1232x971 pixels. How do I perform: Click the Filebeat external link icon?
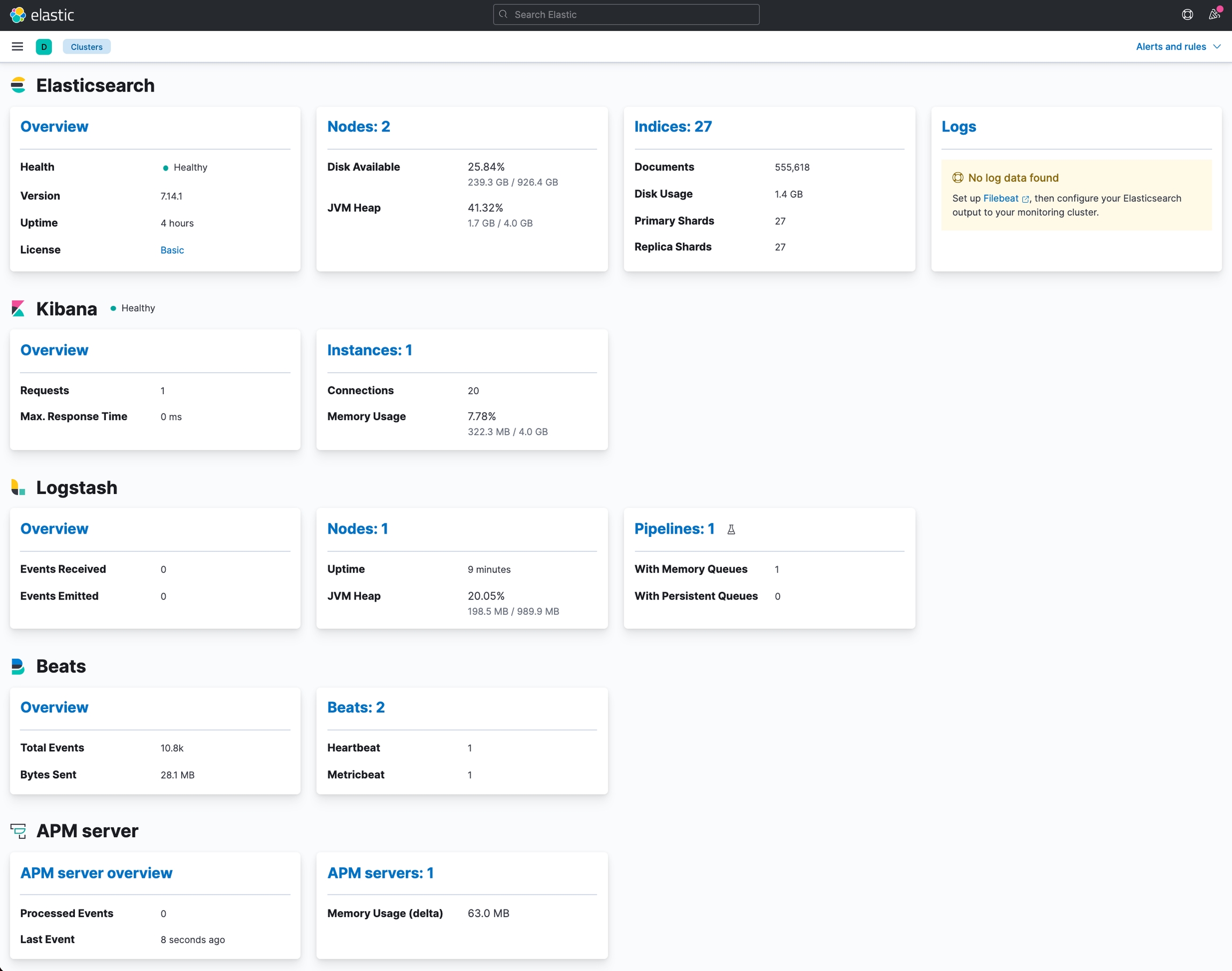[1026, 199]
